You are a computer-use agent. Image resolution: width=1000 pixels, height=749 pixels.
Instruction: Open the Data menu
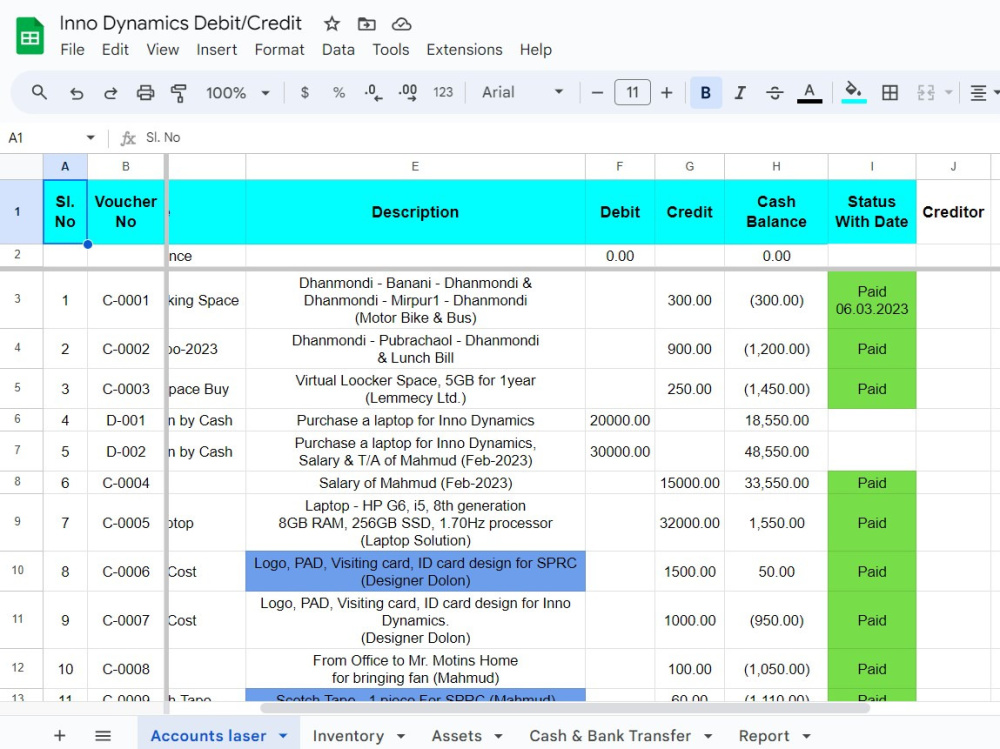(x=338, y=50)
